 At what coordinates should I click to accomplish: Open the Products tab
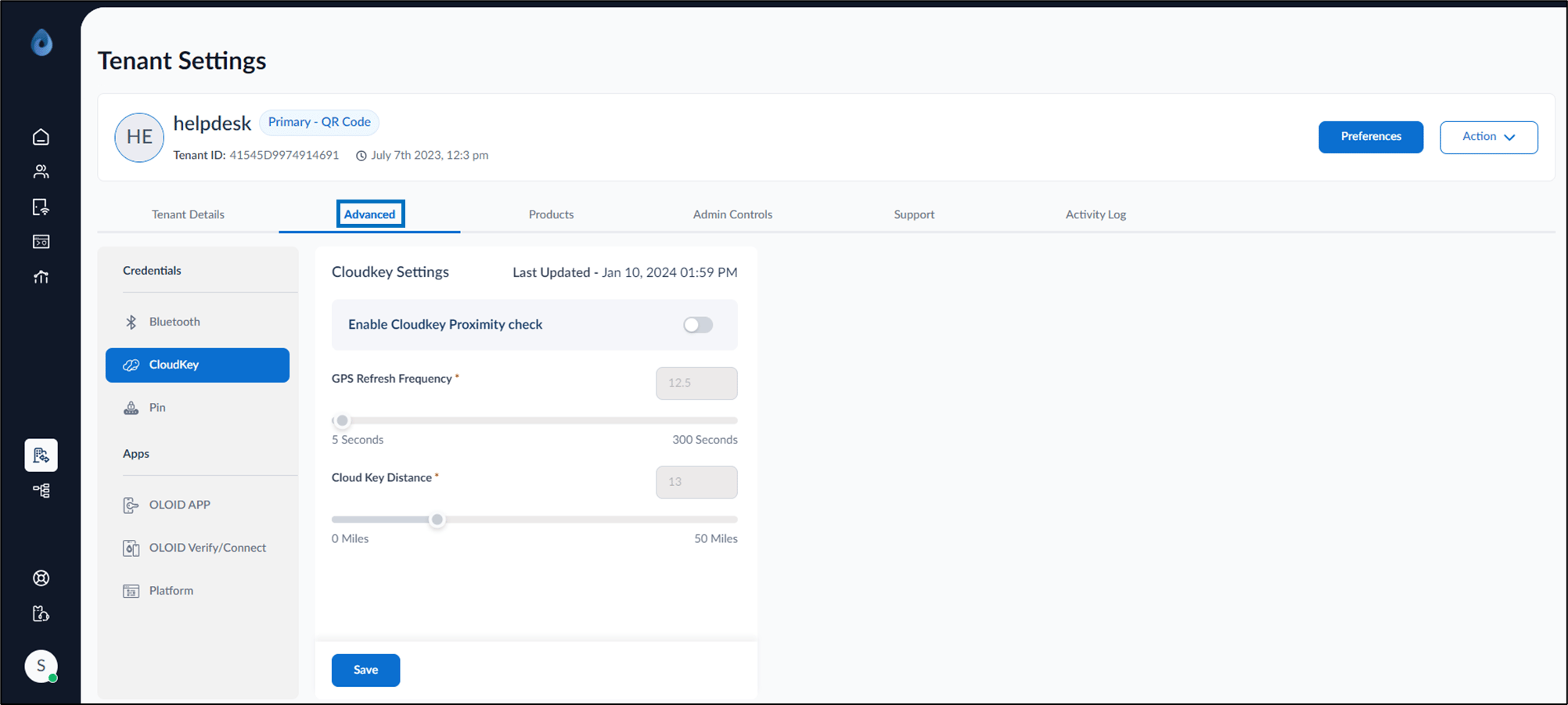552,214
